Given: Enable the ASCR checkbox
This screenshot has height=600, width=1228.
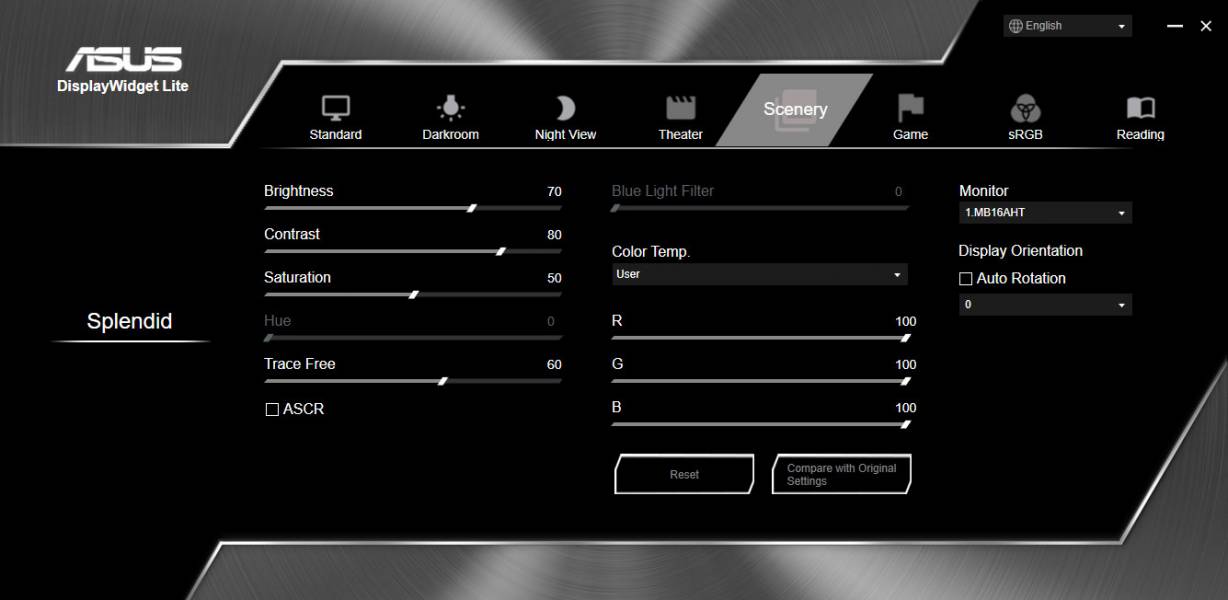Looking at the screenshot, I should tap(272, 410).
